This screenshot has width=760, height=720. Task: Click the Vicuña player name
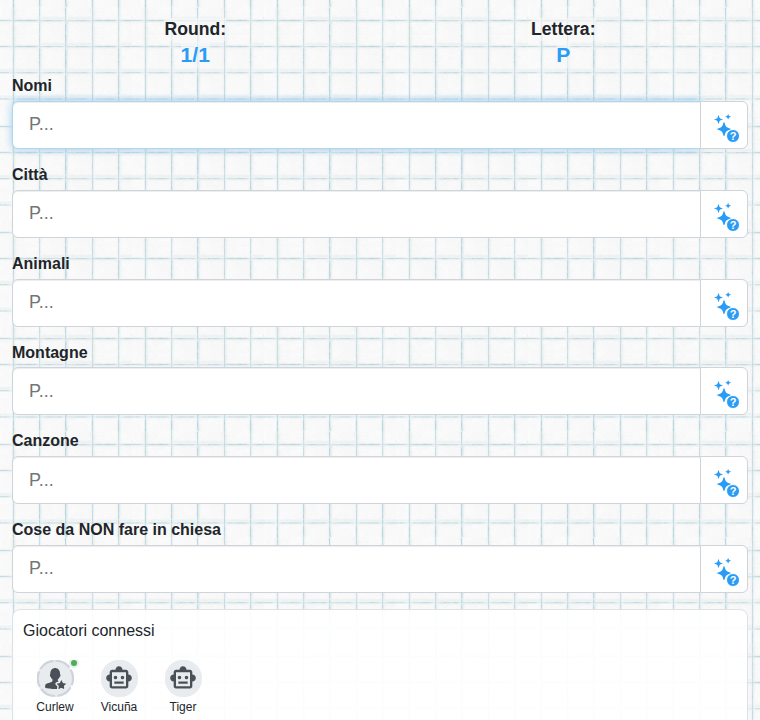coord(119,707)
